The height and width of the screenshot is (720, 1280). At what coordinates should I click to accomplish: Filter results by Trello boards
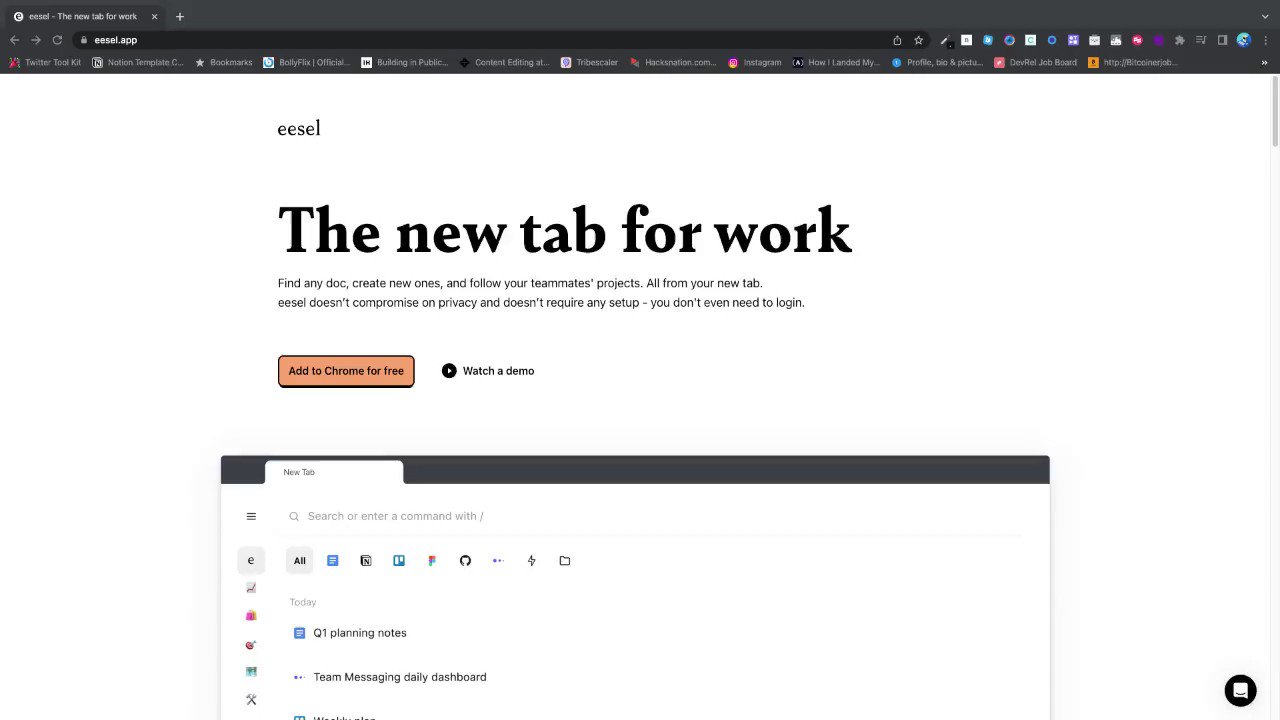[398, 560]
